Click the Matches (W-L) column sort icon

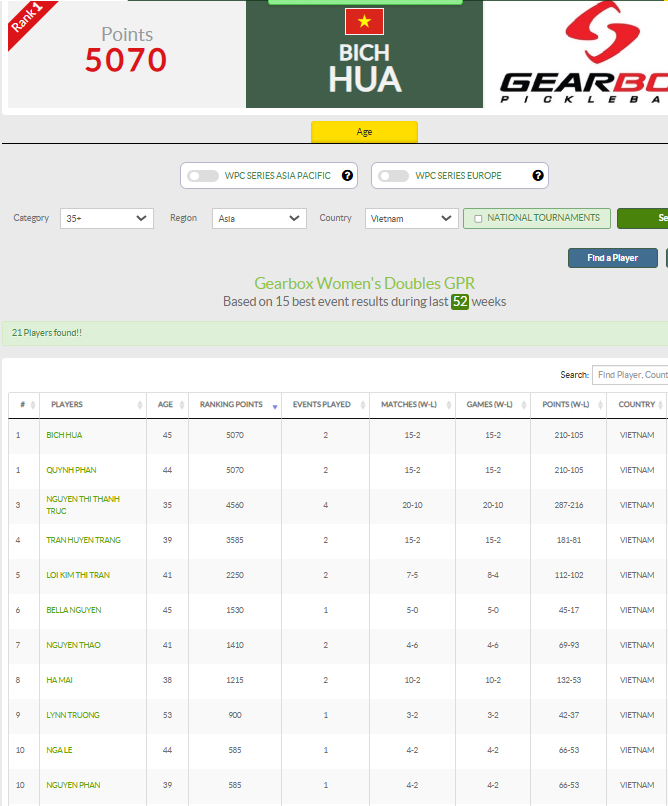click(449, 405)
